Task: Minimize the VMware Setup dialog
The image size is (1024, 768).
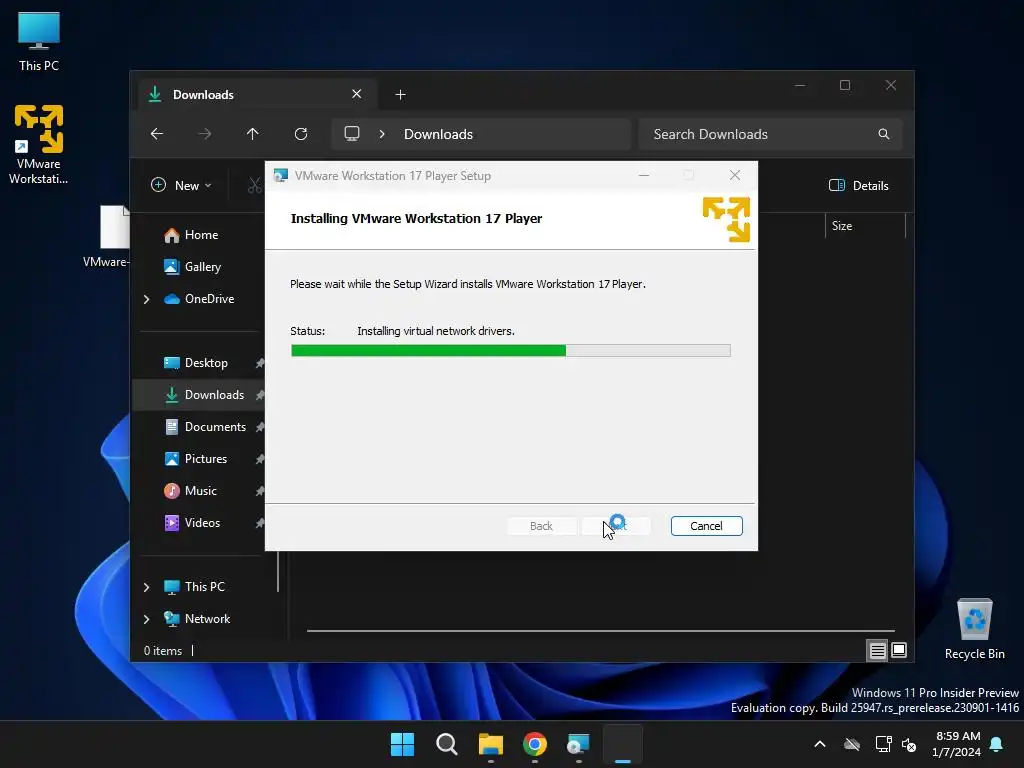Action: coord(644,175)
